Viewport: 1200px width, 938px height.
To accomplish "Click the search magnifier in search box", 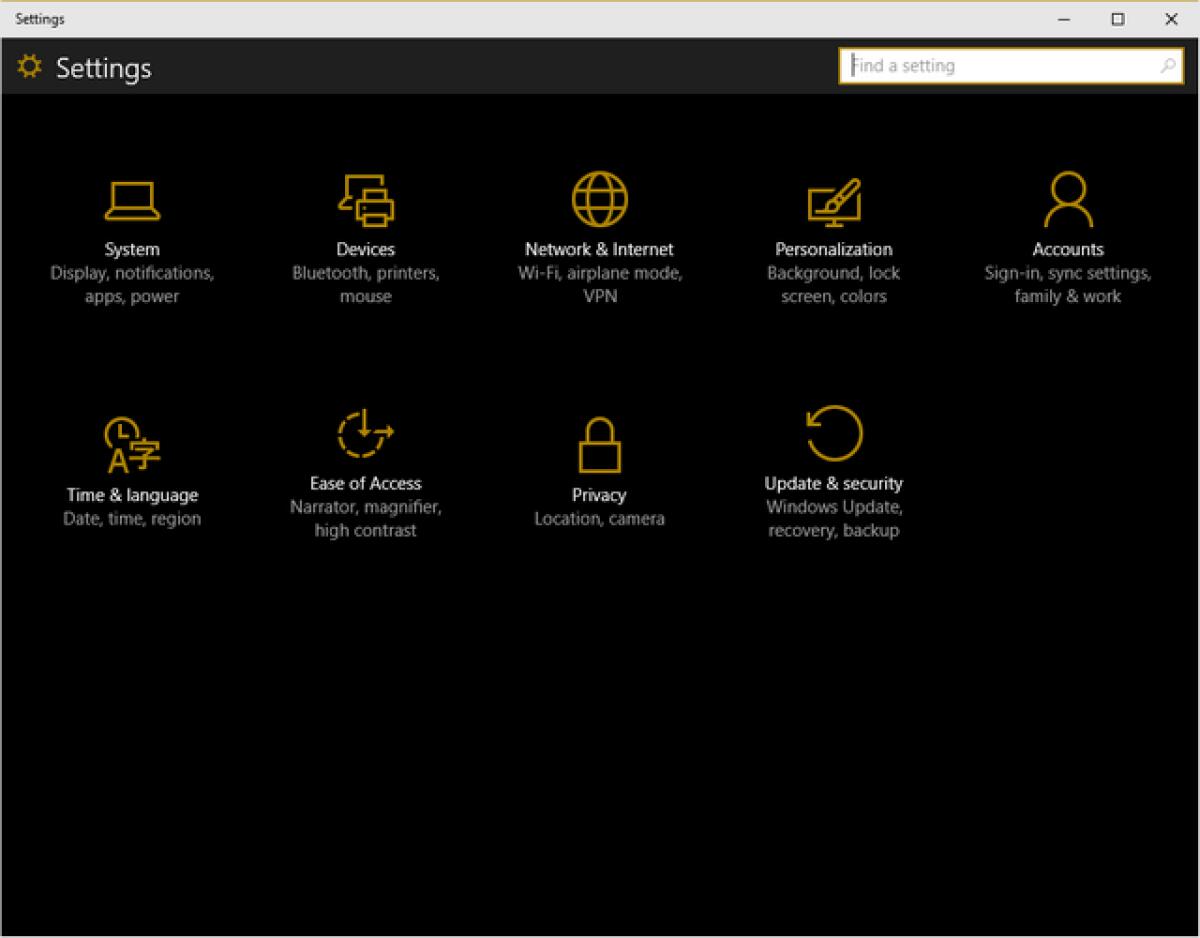I will [1167, 65].
